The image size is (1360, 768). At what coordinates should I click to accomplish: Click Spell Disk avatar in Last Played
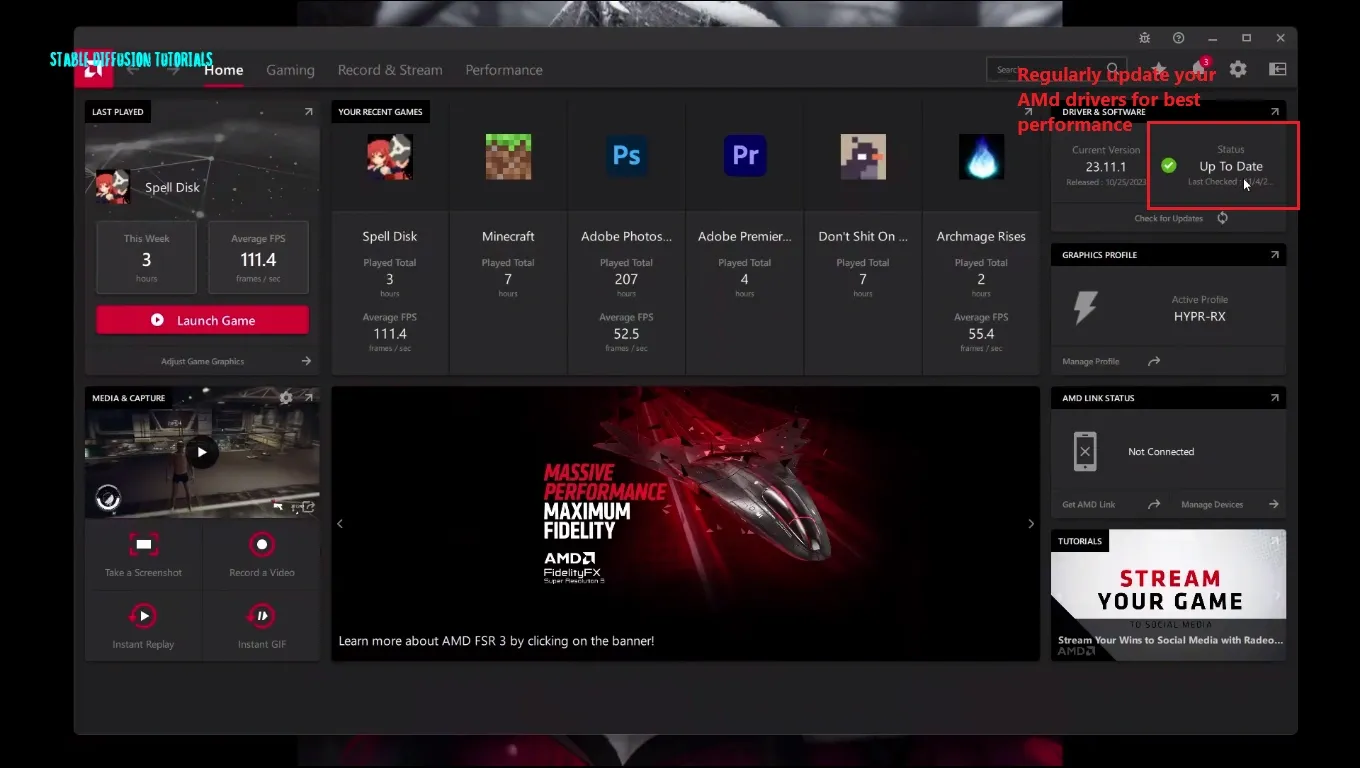tap(112, 186)
